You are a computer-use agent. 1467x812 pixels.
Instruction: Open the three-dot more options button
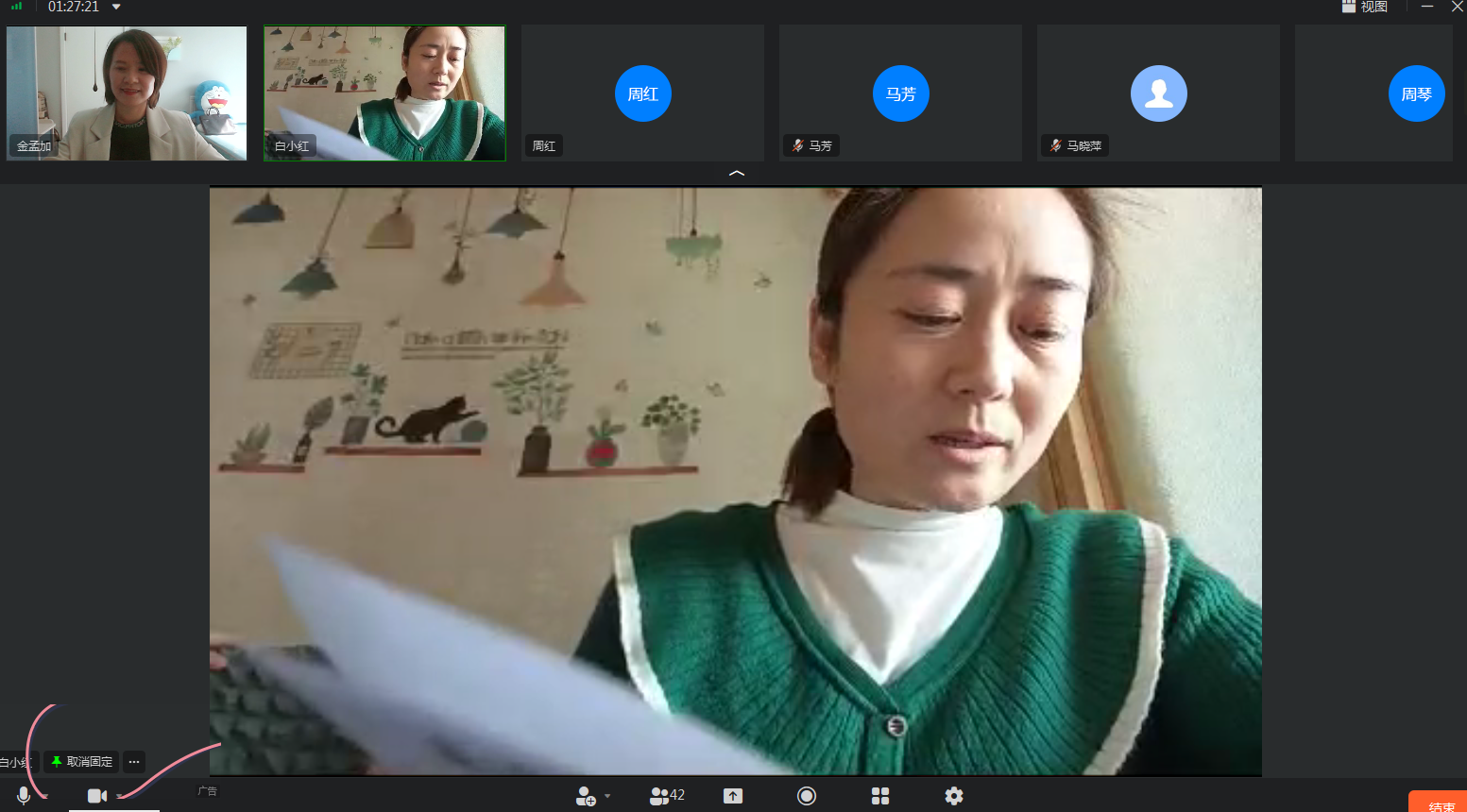[134, 762]
